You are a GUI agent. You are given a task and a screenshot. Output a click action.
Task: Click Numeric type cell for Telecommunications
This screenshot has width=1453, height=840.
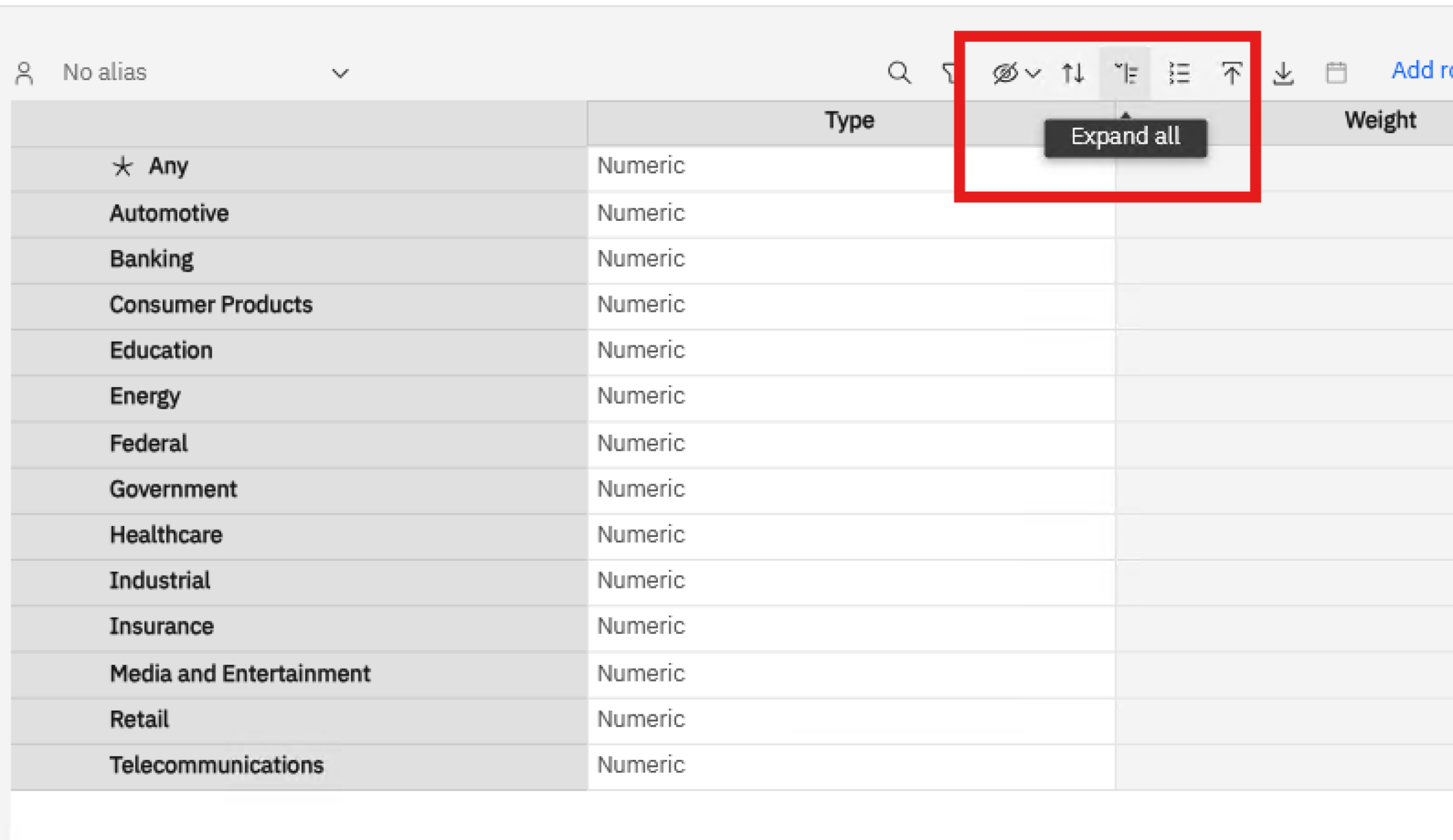851,766
